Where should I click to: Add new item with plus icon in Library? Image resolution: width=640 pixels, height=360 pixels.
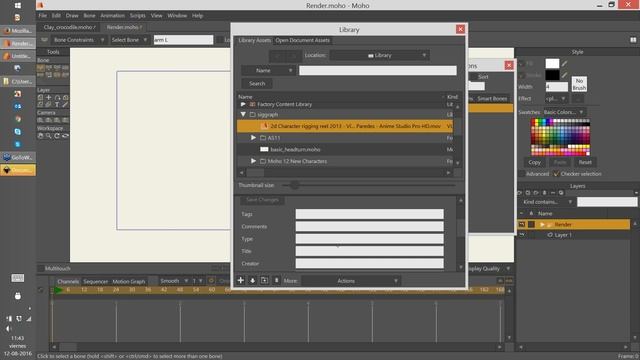click(x=241, y=280)
